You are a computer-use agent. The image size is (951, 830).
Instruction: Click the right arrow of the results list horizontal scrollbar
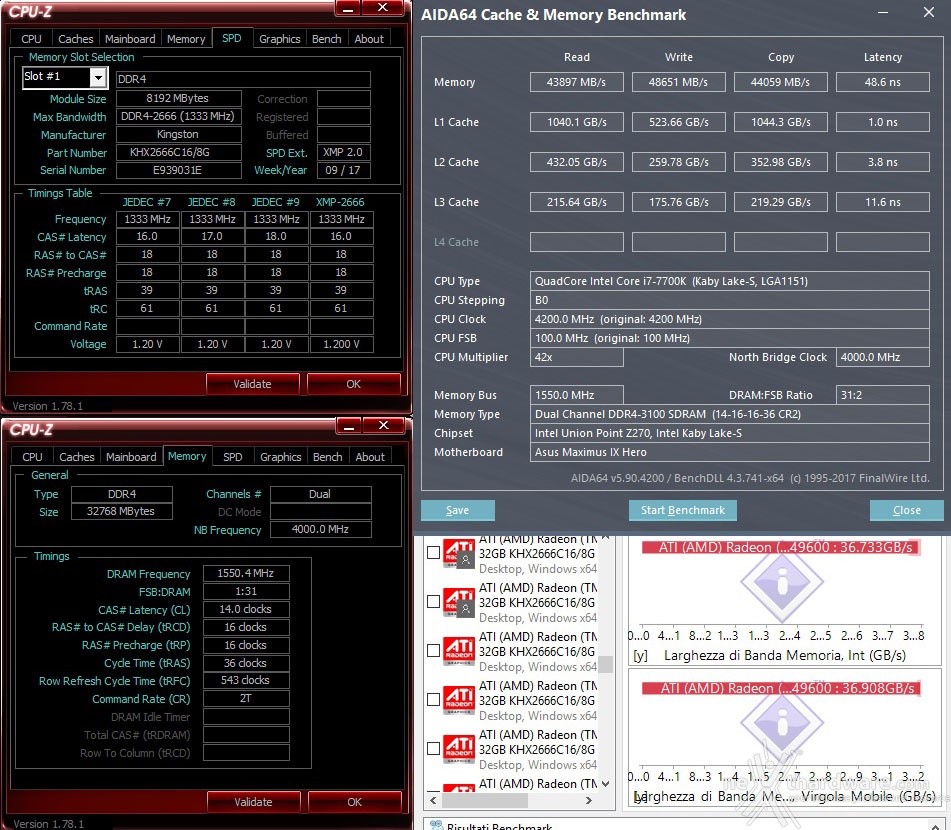[x=588, y=800]
